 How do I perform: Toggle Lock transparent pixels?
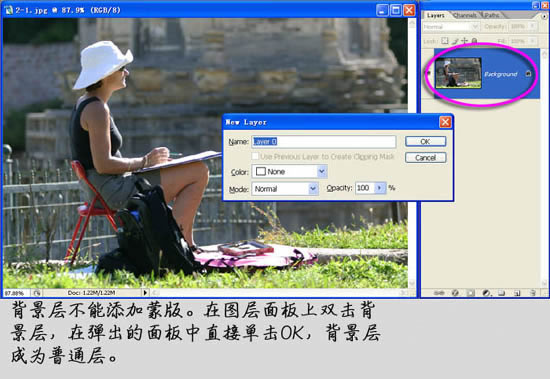pos(445,41)
